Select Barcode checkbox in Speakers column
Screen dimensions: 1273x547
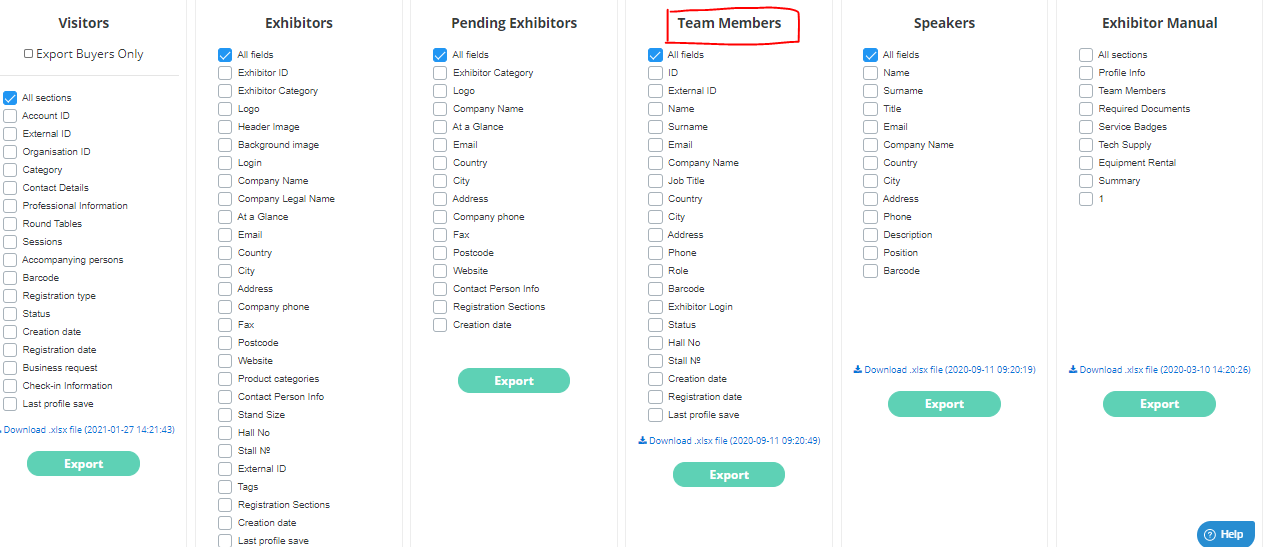coord(870,271)
